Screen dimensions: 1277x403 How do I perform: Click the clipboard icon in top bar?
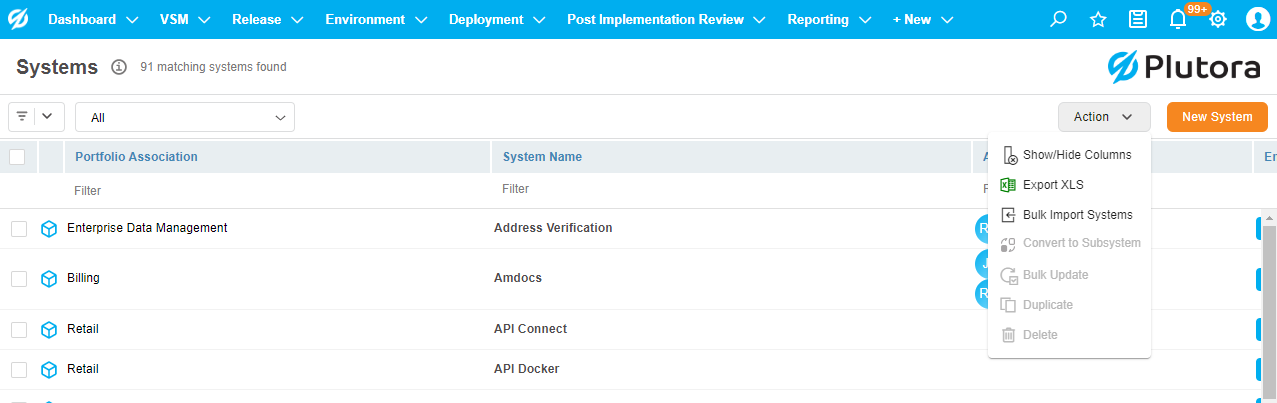(1138, 19)
